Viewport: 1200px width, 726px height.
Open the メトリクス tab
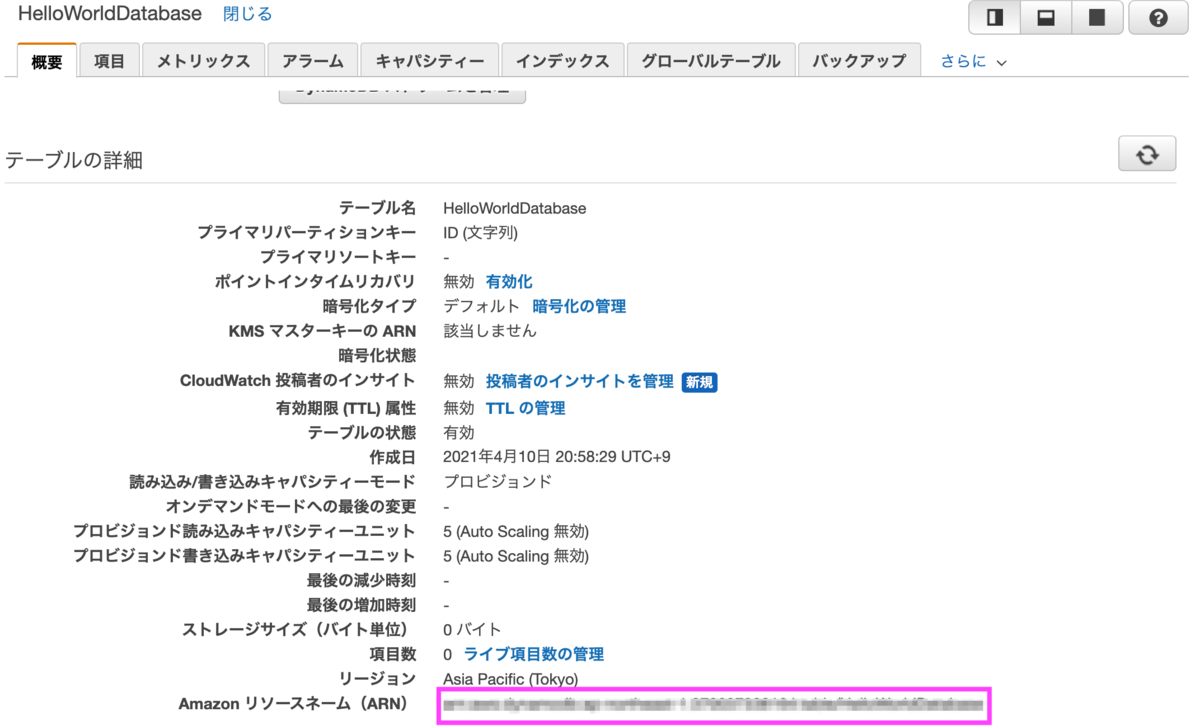tap(203, 60)
